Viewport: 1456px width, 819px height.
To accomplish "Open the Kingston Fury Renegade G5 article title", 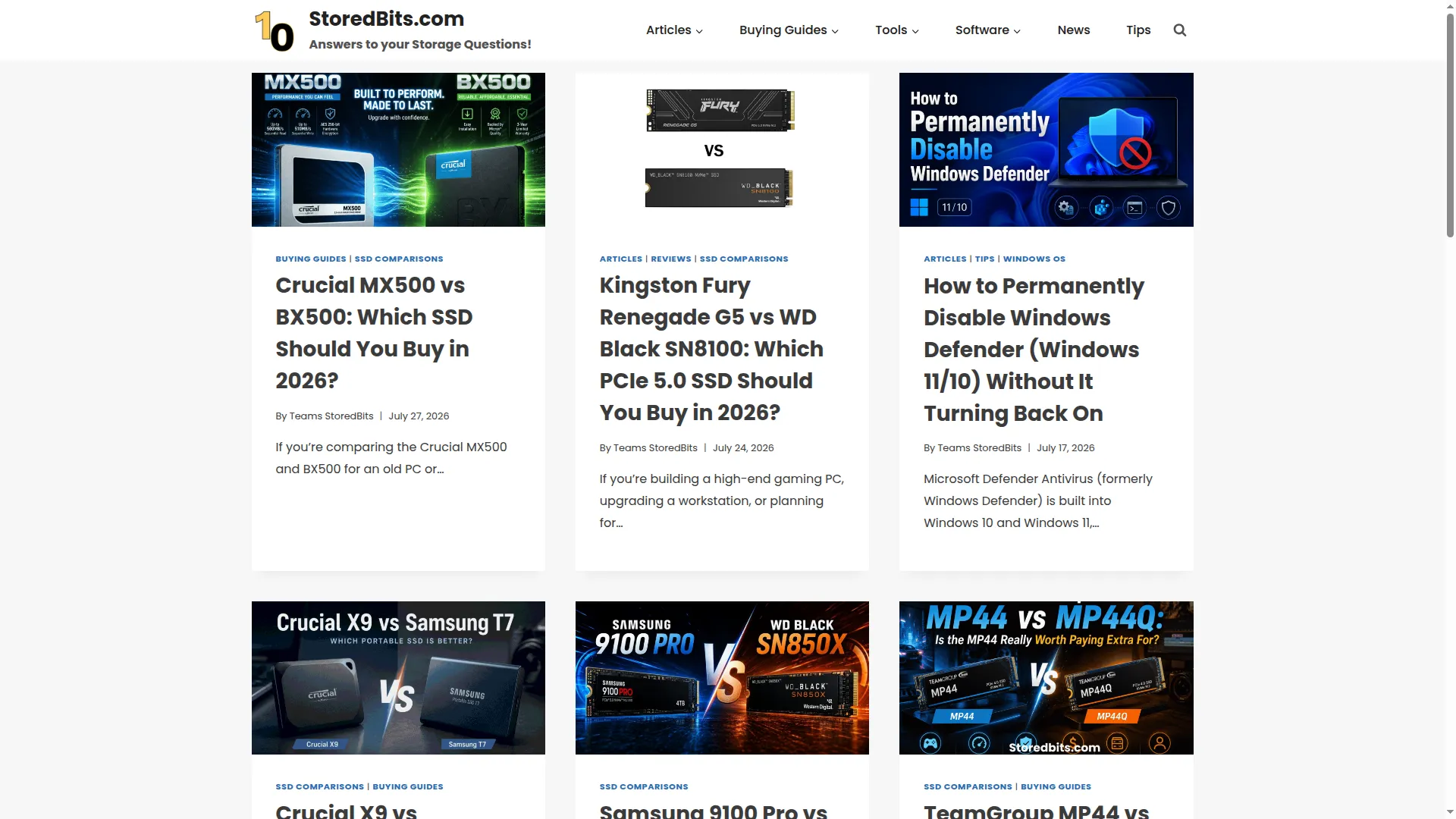I will pos(711,349).
